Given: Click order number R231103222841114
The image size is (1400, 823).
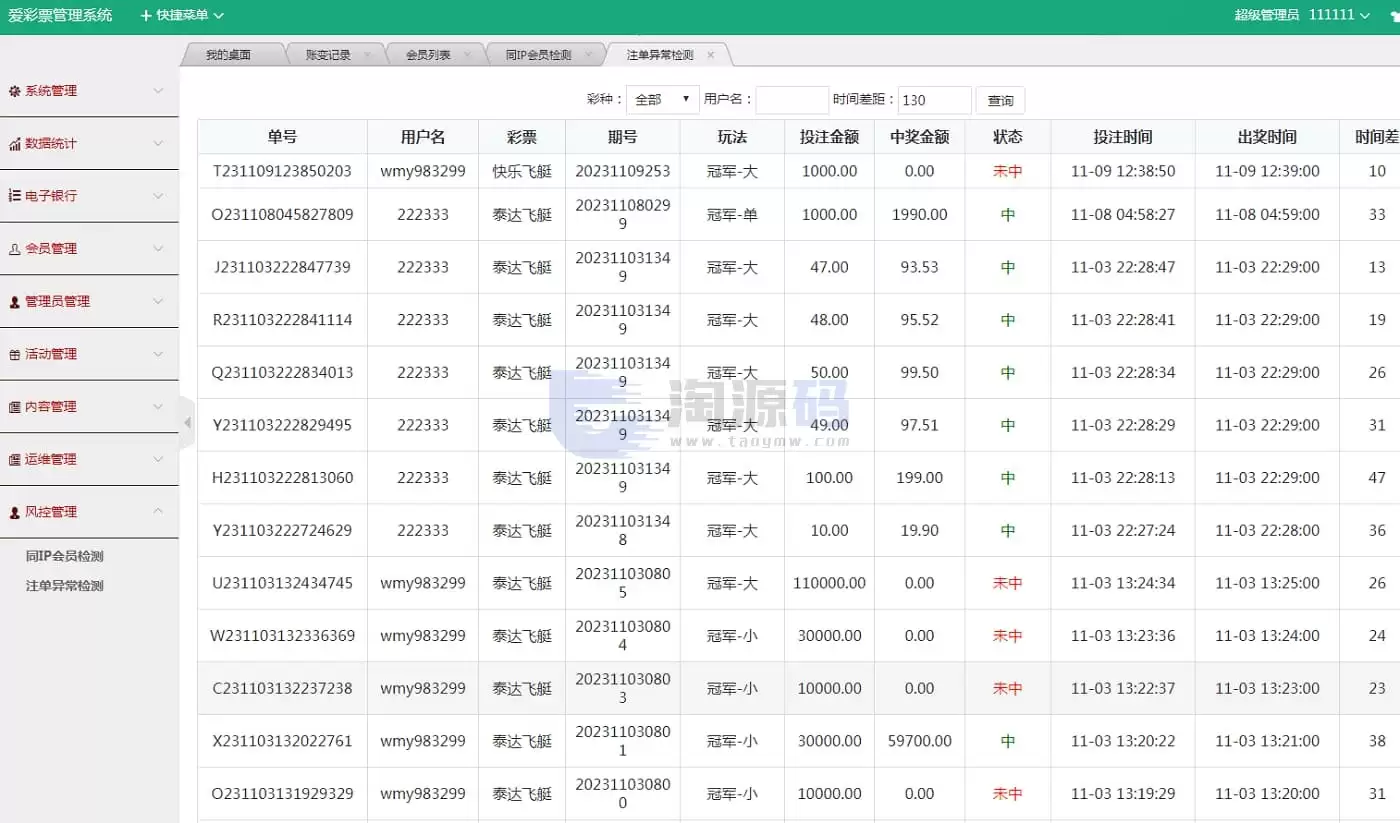Looking at the screenshot, I should click(283, 320).
